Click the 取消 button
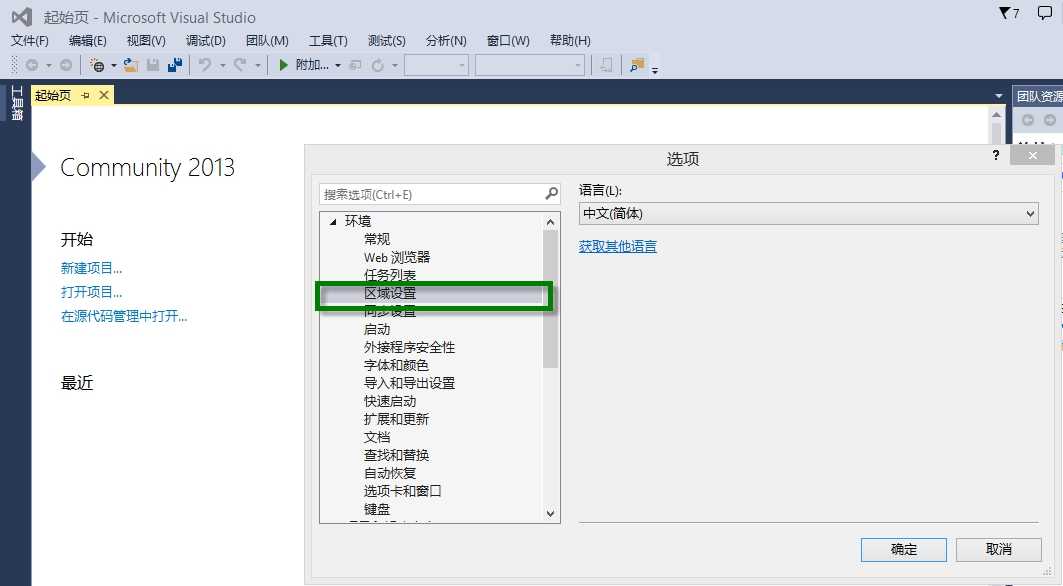The image size is (1063, 586). [x=999, y=549]
